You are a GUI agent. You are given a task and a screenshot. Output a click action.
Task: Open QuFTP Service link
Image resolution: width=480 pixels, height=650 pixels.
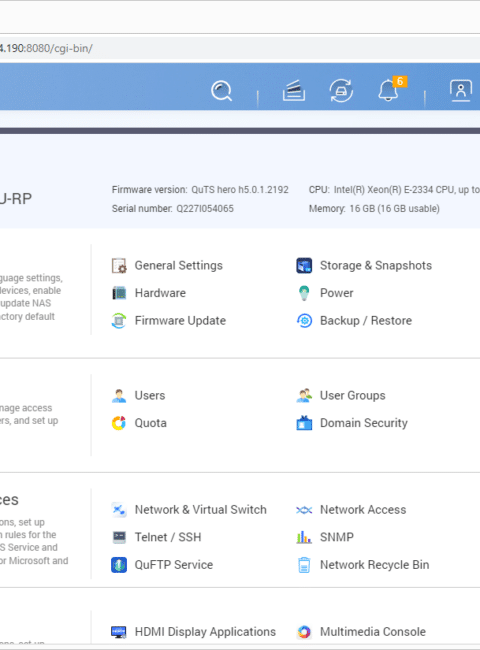click(x=174, y=565)
